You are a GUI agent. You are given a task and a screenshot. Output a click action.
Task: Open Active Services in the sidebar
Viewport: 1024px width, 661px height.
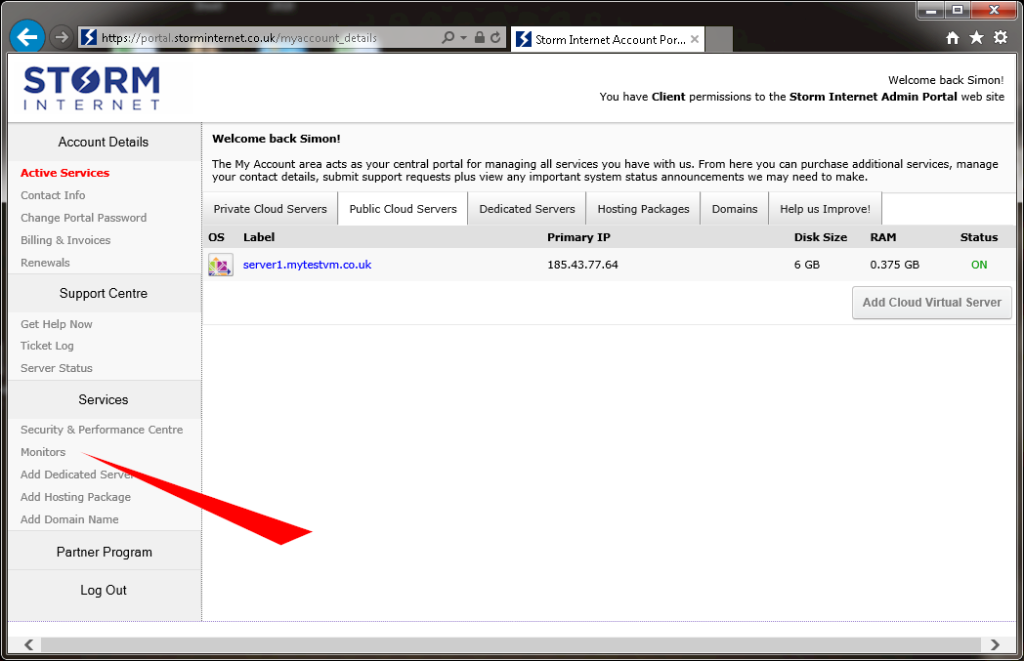pyautogui.click(x=65, y=173)
